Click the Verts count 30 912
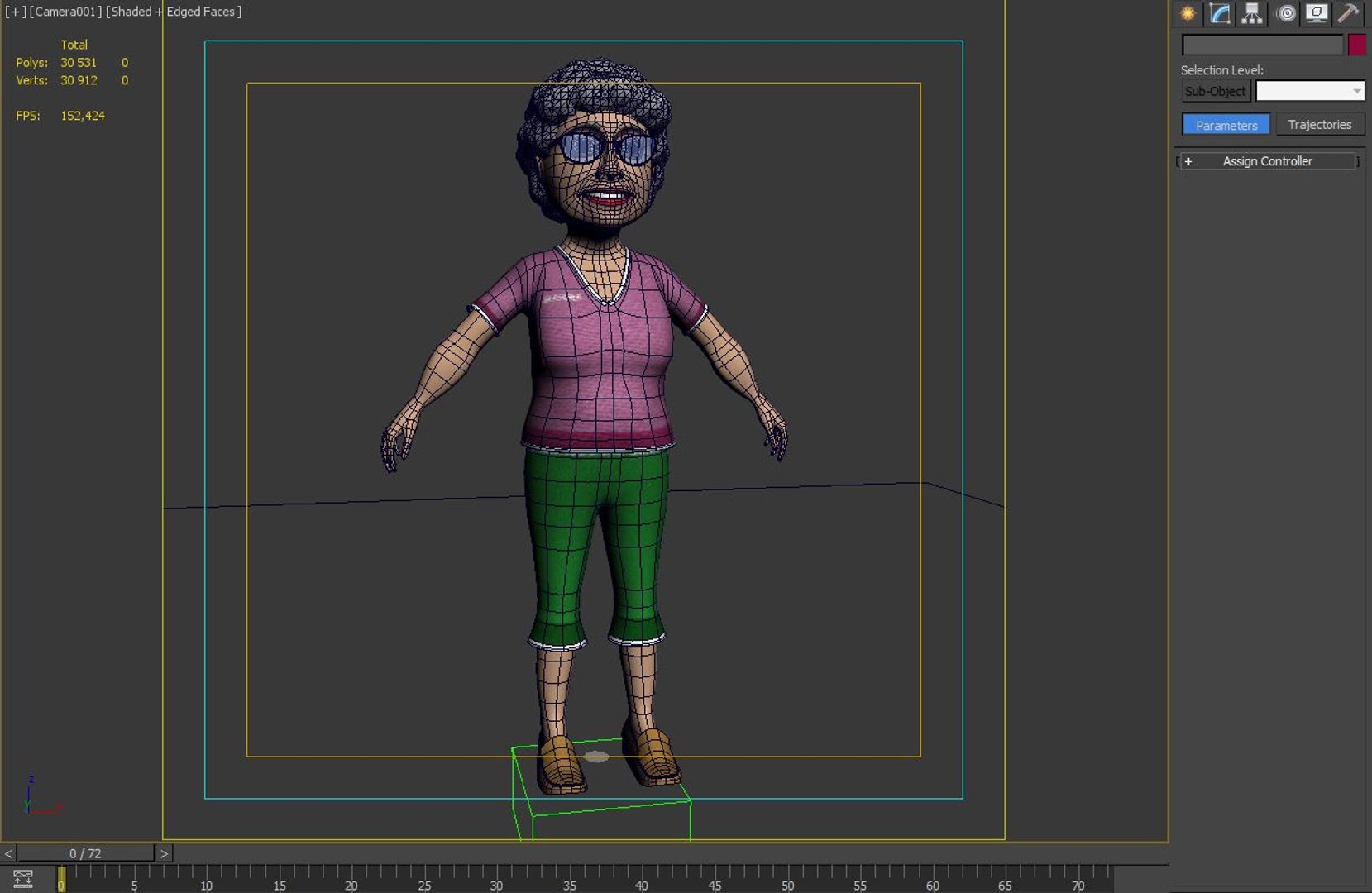 [79, 80]
